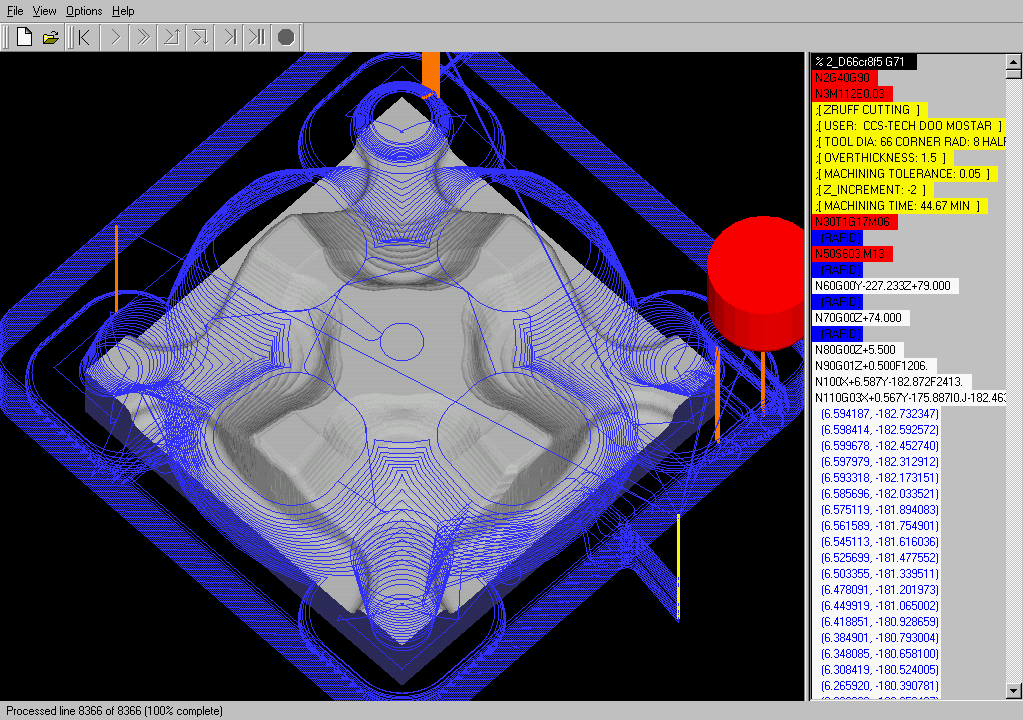Click the run-to-double-bar toolbar icon
The image size is (1023, 720).
(257, 38)
